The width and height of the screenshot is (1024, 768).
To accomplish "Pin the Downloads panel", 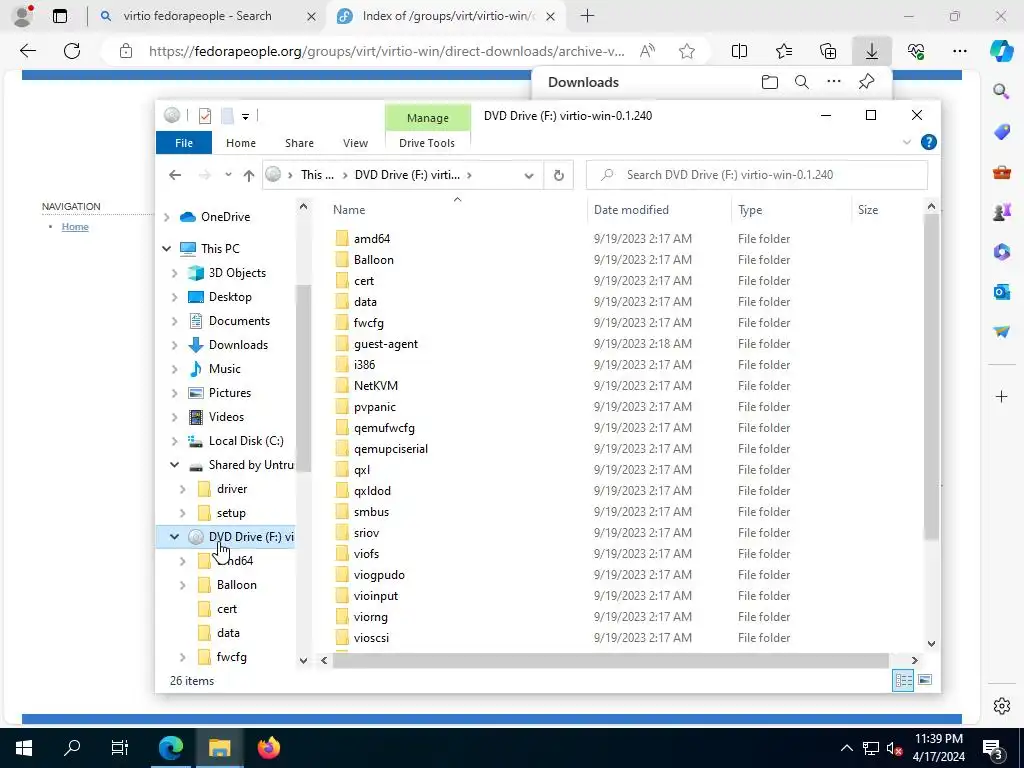I will pos(866,82).
